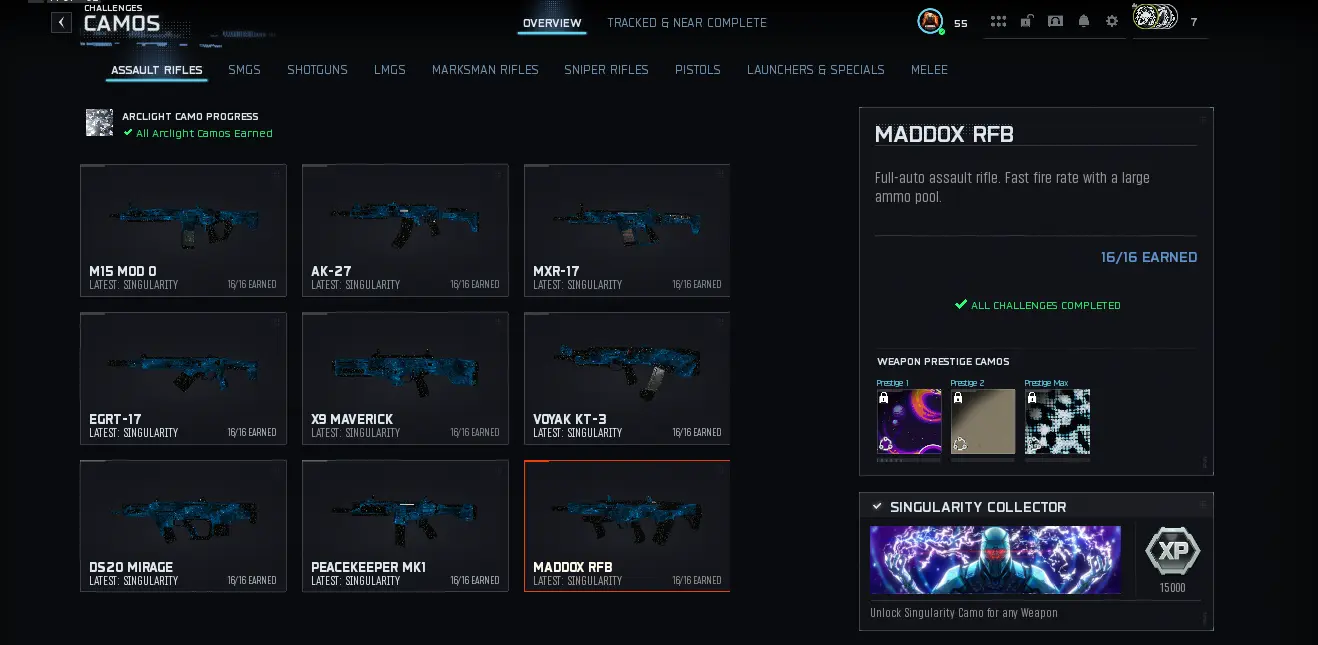Screen dimensions: 1318x645
Task: Select the Prestige Max camo swatch
Action: click(1057, 421)
